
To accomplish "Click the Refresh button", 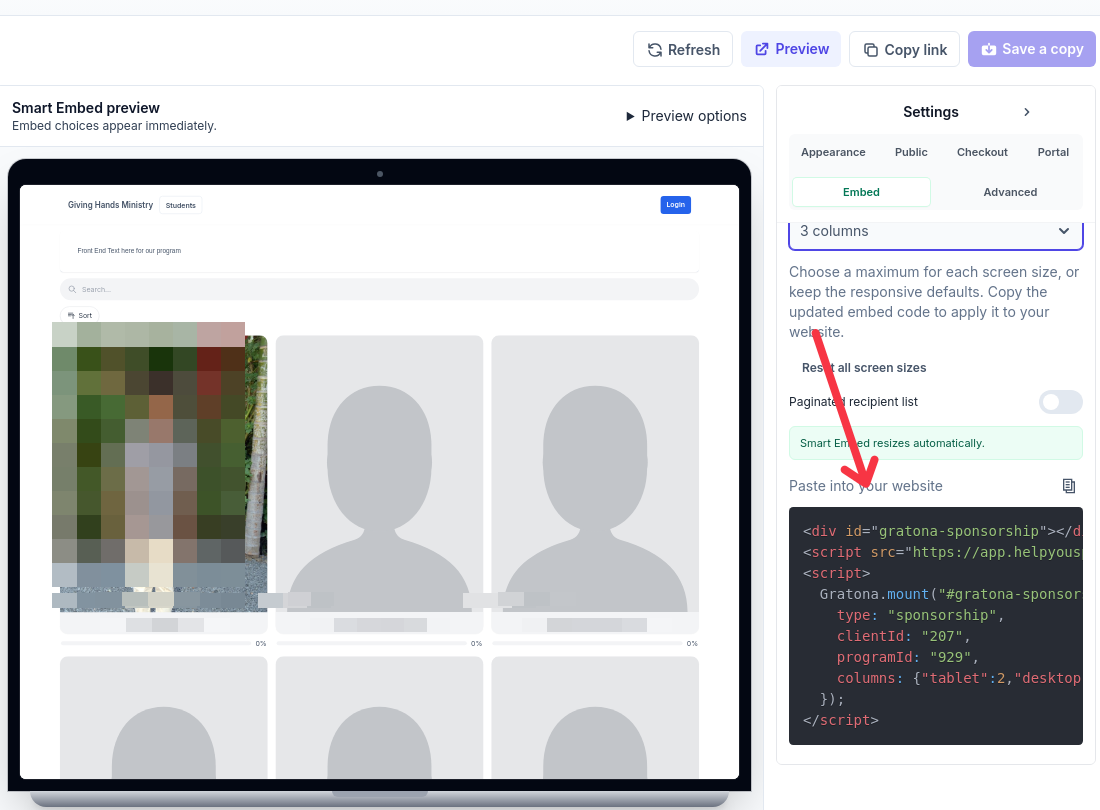I will pyautogui.click(x=683, y=49).
